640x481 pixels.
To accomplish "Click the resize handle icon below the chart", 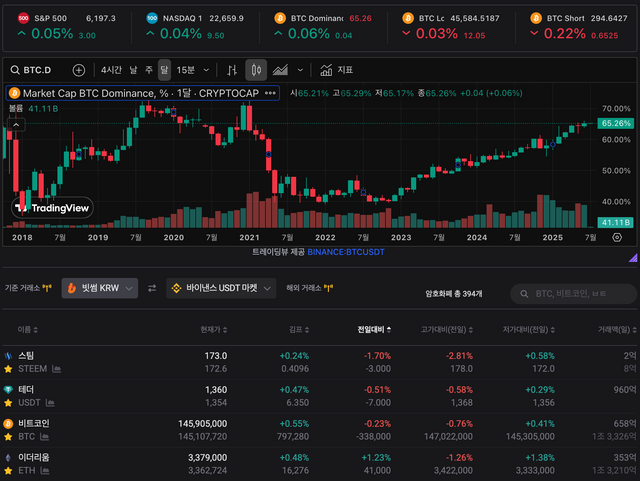I will click(633, 257).
